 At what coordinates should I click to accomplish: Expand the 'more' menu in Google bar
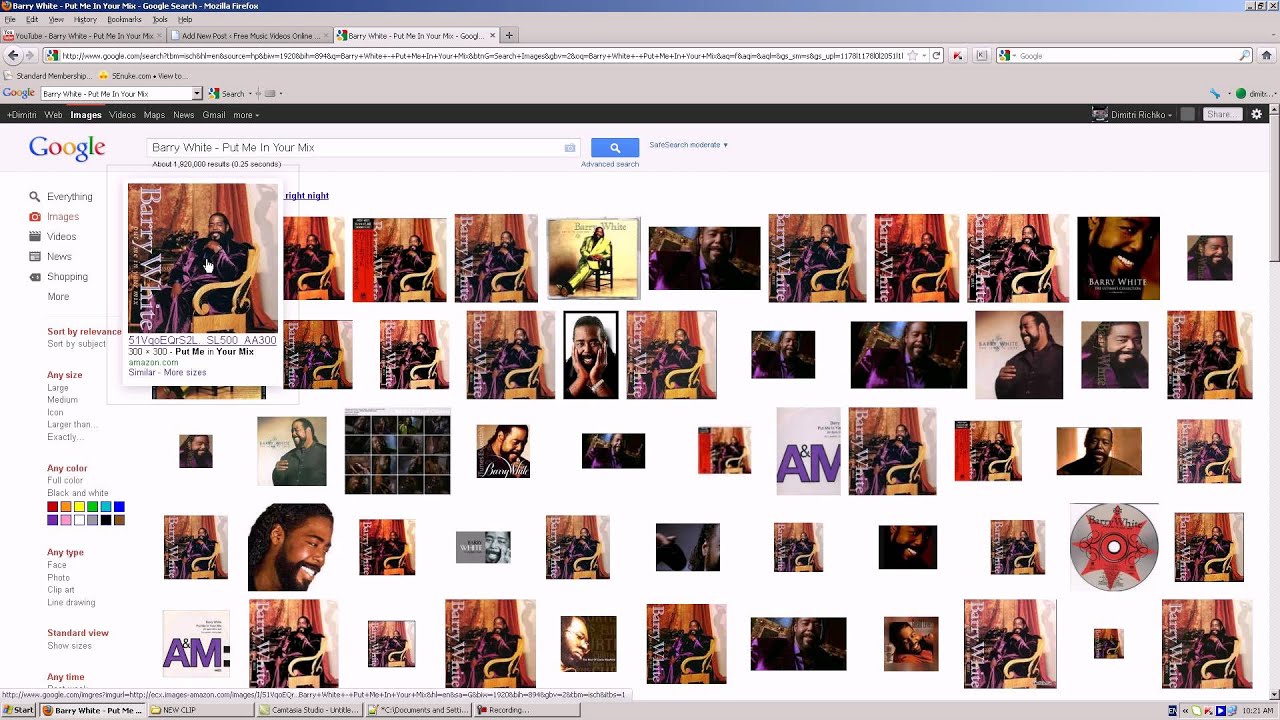click(x=246, y=115)
